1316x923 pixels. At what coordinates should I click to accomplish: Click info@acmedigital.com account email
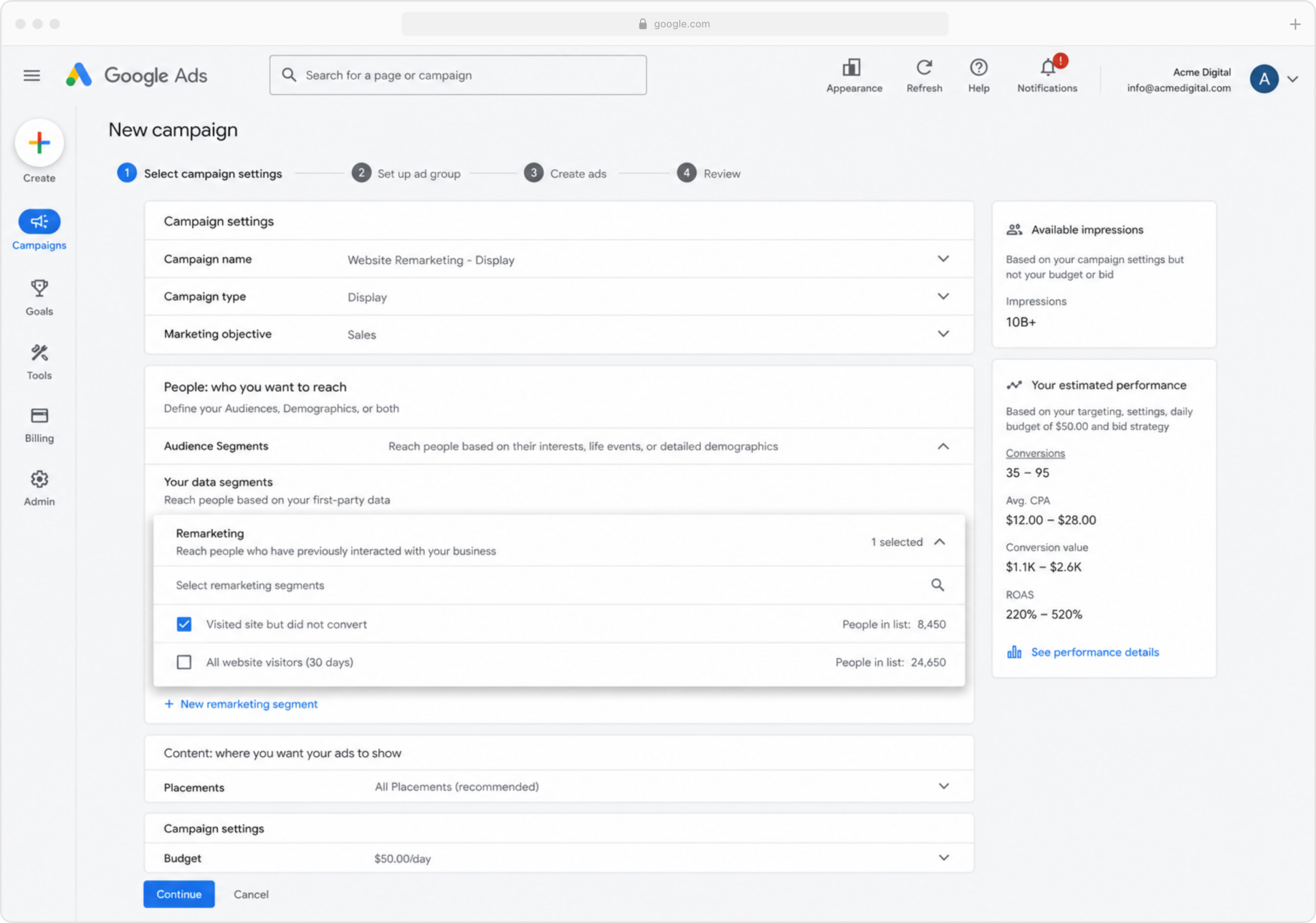[x=1179, y=88]
